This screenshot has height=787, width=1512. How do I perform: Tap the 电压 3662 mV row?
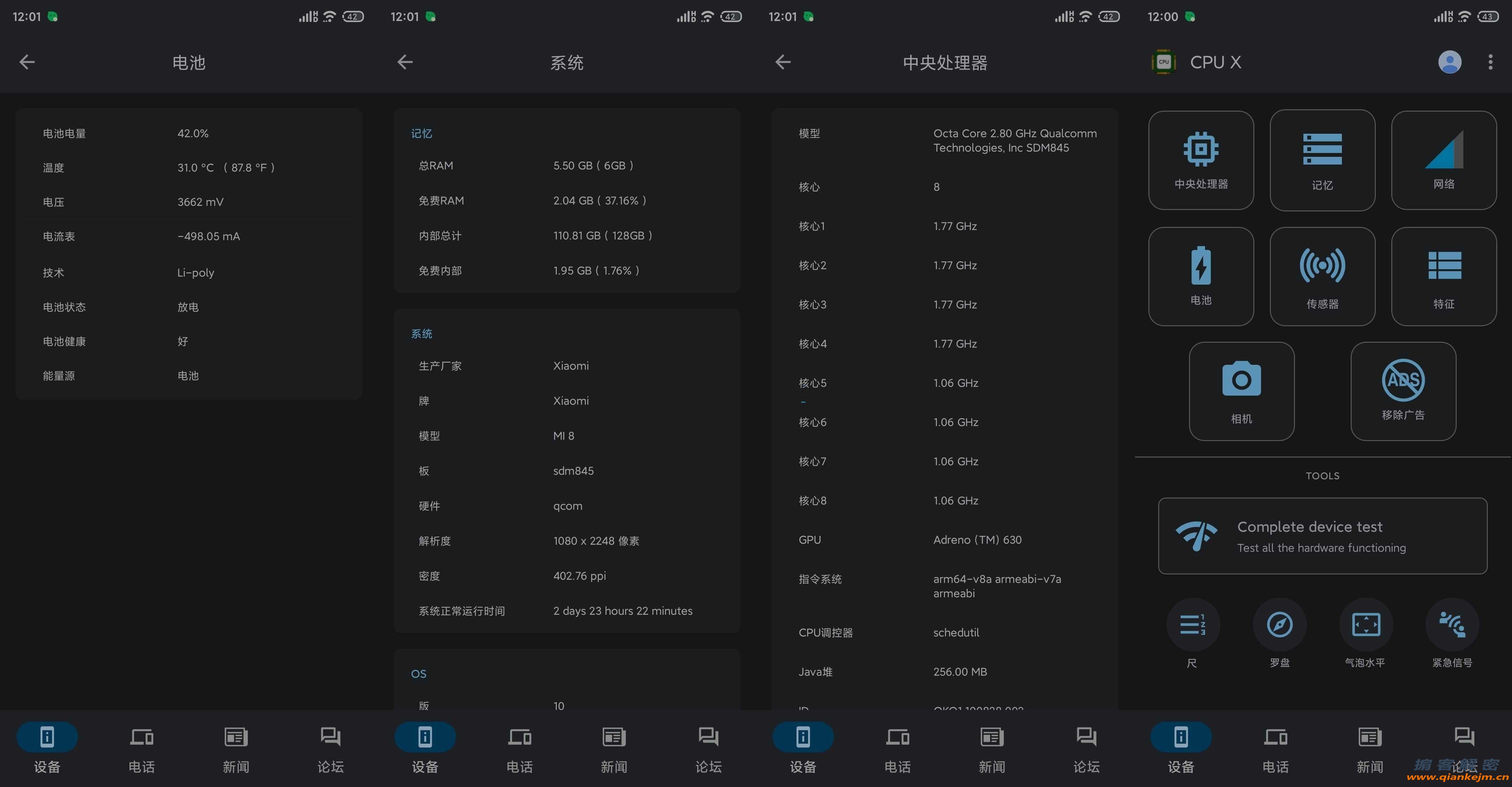point(188,202)
